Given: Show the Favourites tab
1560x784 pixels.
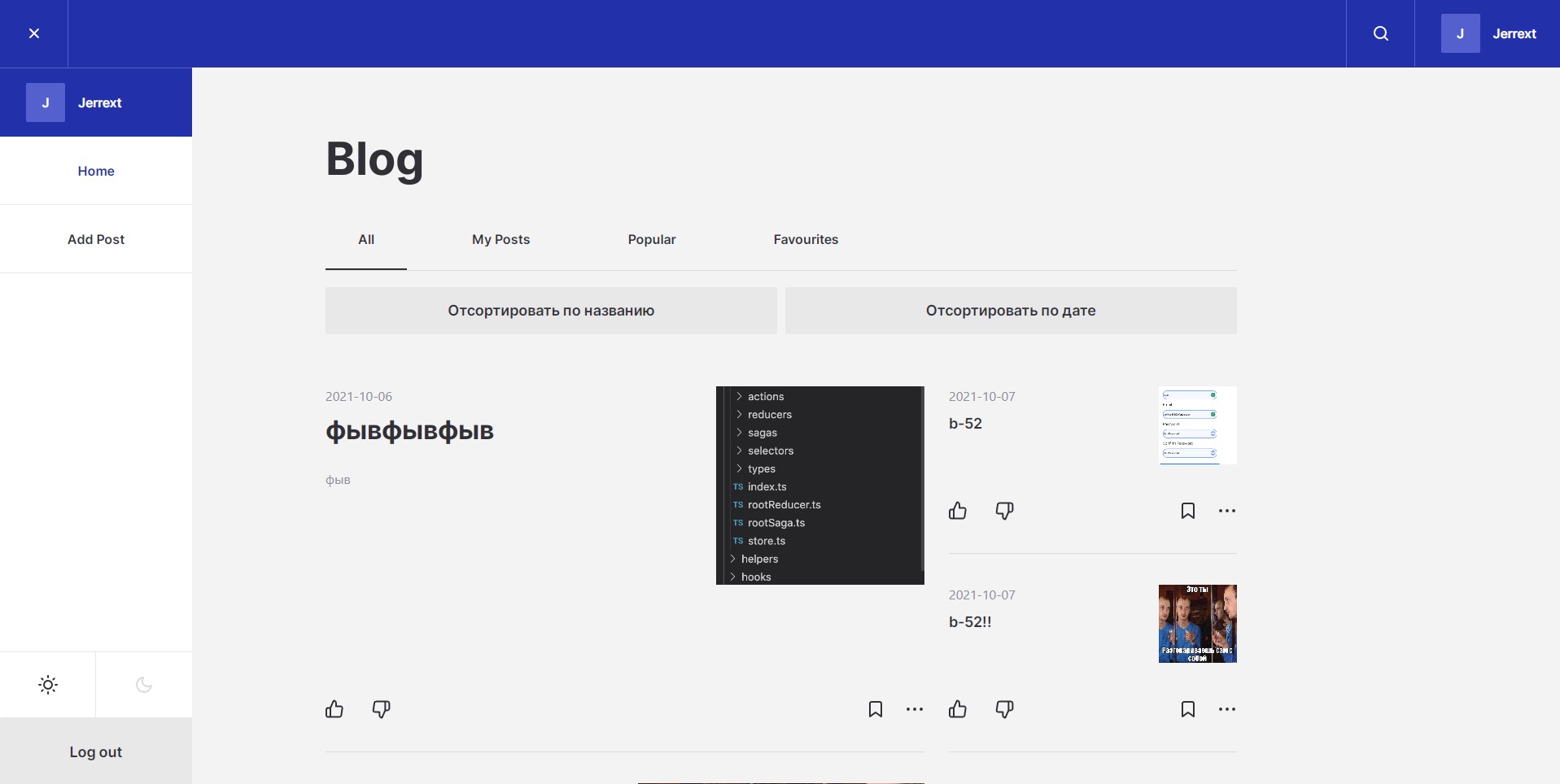Looking at the screenshot, I should 806,239.
